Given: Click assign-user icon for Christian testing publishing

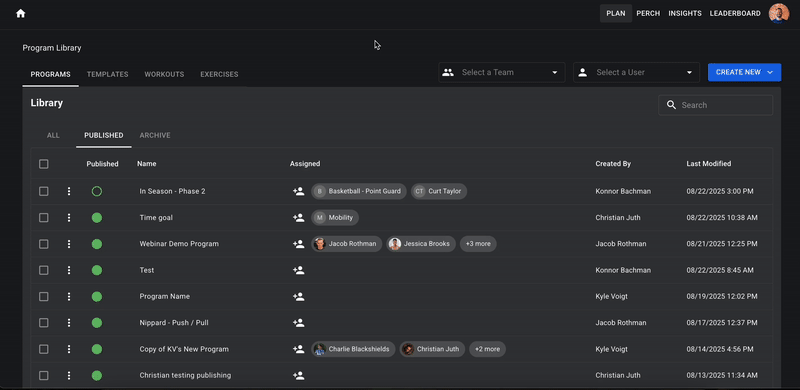Looking at the screenshot, I should pyautogui.click(x=298, y=376).
